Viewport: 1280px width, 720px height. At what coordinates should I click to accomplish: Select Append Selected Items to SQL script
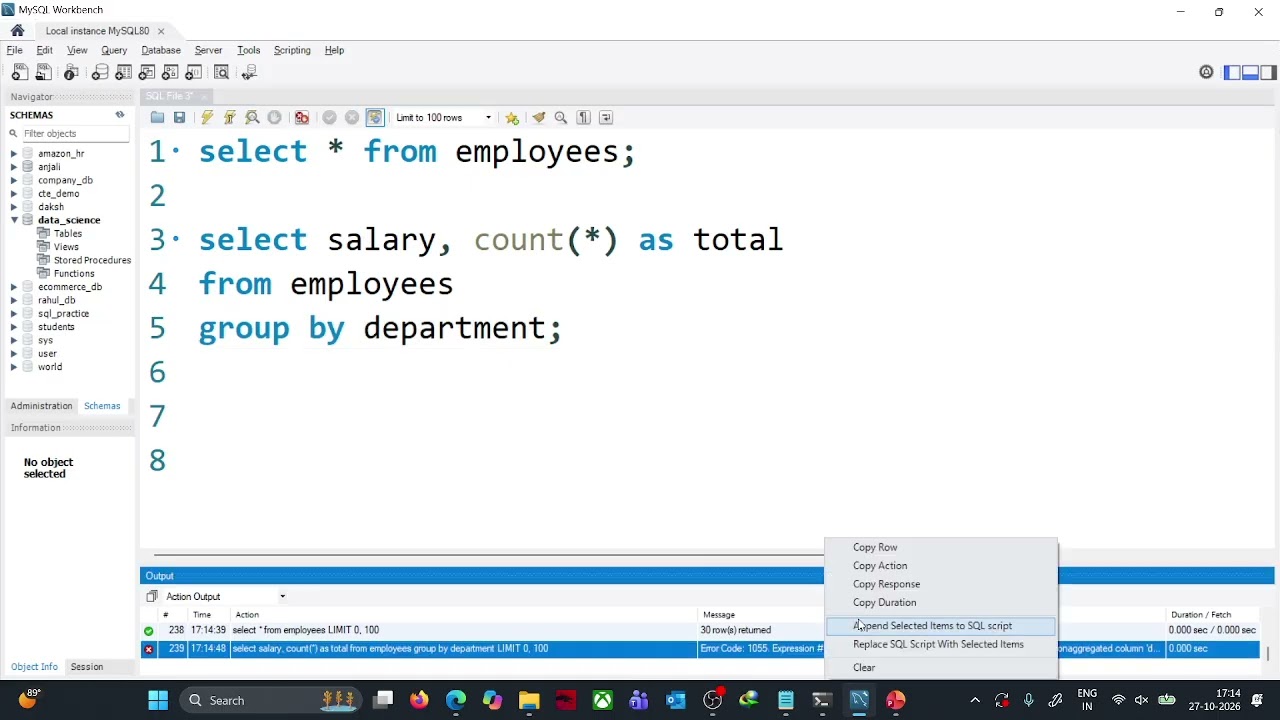pos(940,626)
